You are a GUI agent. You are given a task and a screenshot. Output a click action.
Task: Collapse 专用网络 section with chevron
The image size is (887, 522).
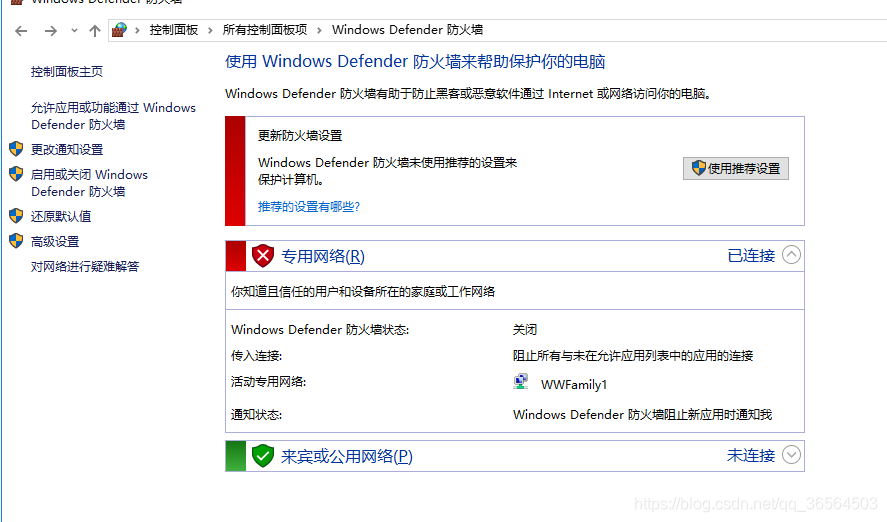[x=791, y=255]
